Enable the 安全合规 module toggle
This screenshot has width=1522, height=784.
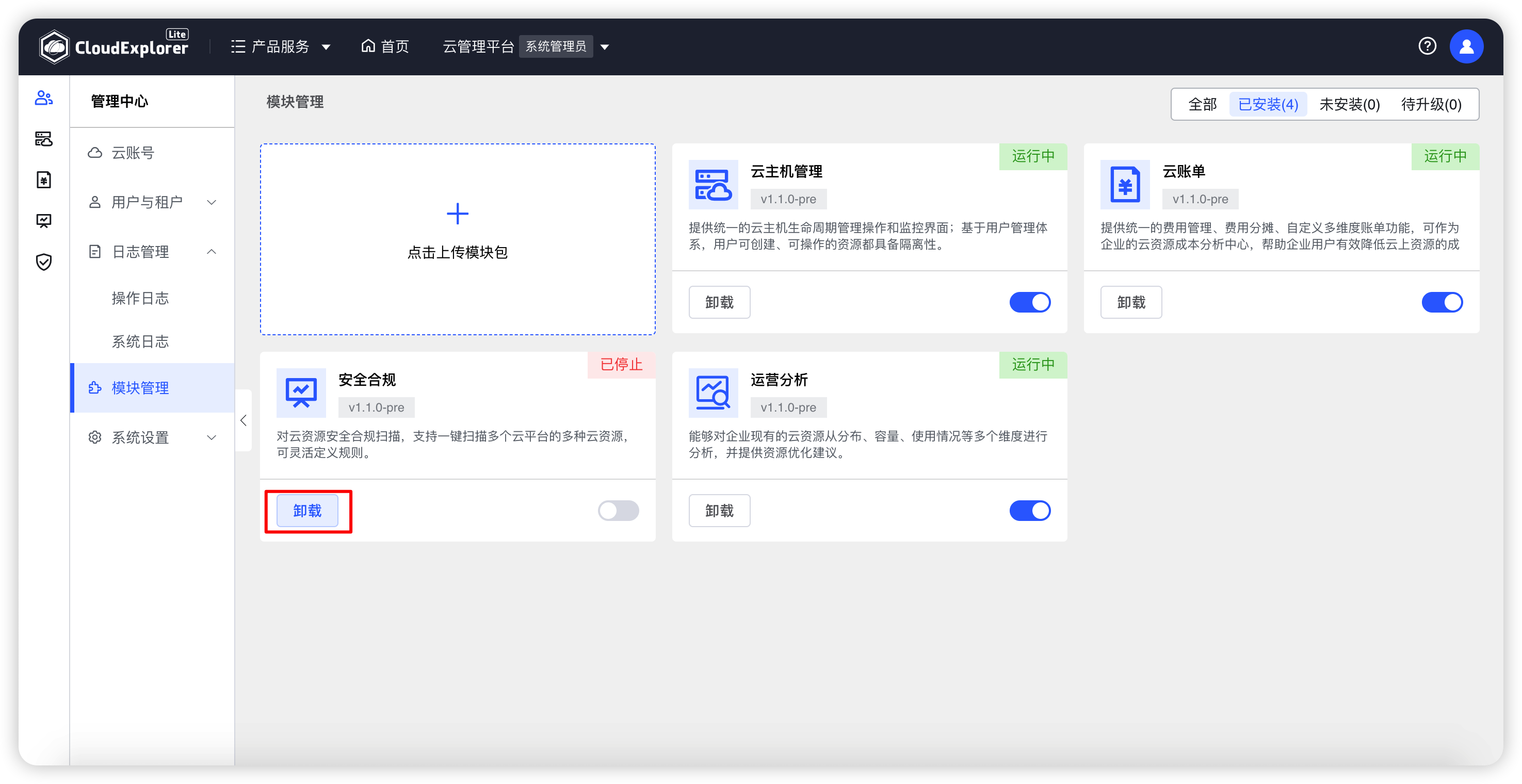[x=618, y=511]
